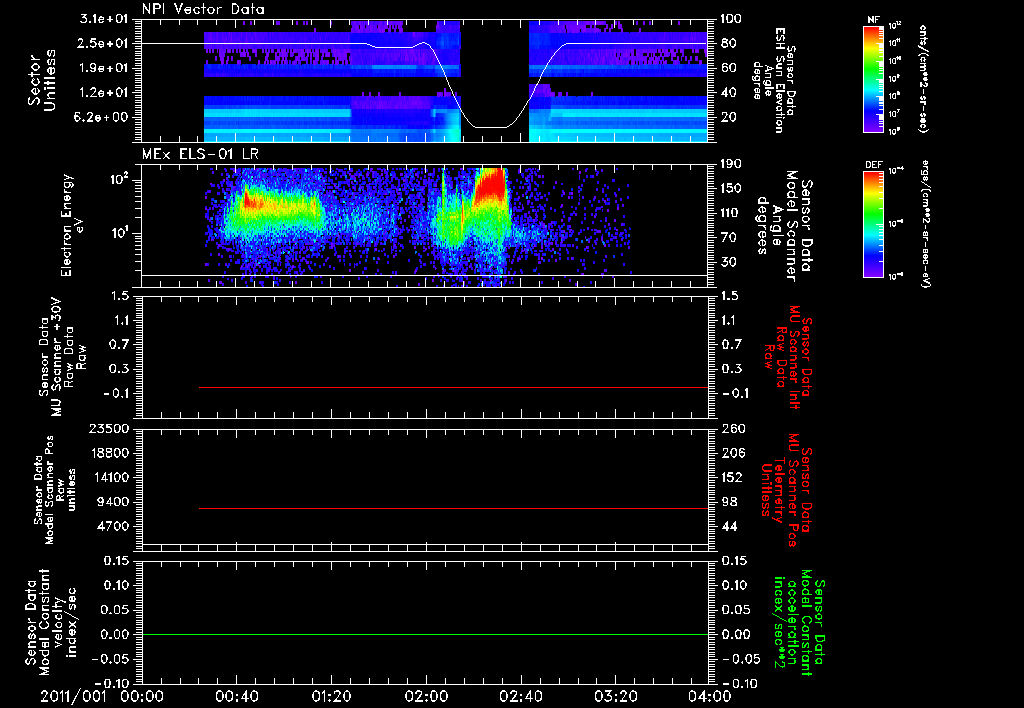
Task: Click the green 'Model Constant acceleration' title
Action: [x=799, y=624]
